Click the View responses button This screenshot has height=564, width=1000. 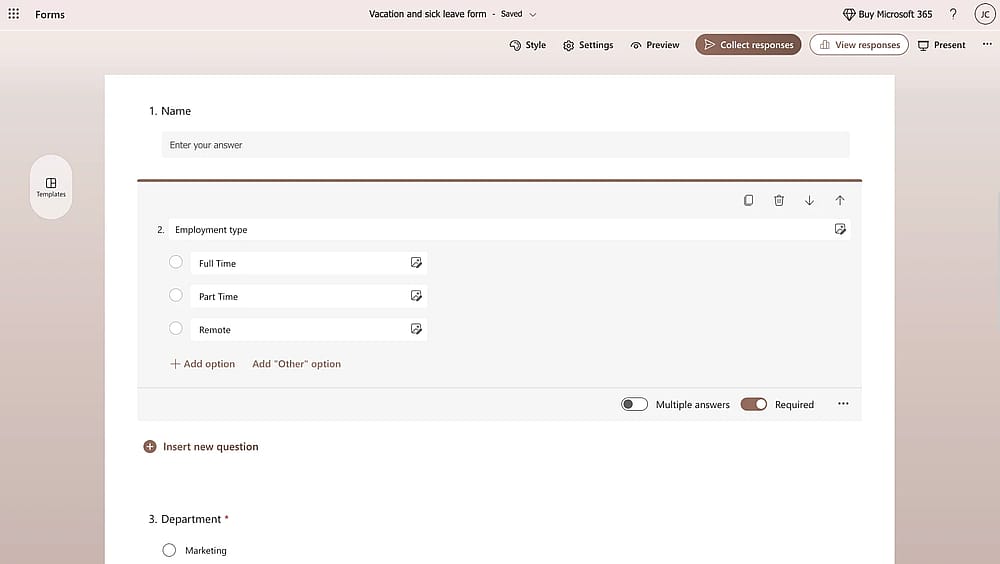[859, 45]
